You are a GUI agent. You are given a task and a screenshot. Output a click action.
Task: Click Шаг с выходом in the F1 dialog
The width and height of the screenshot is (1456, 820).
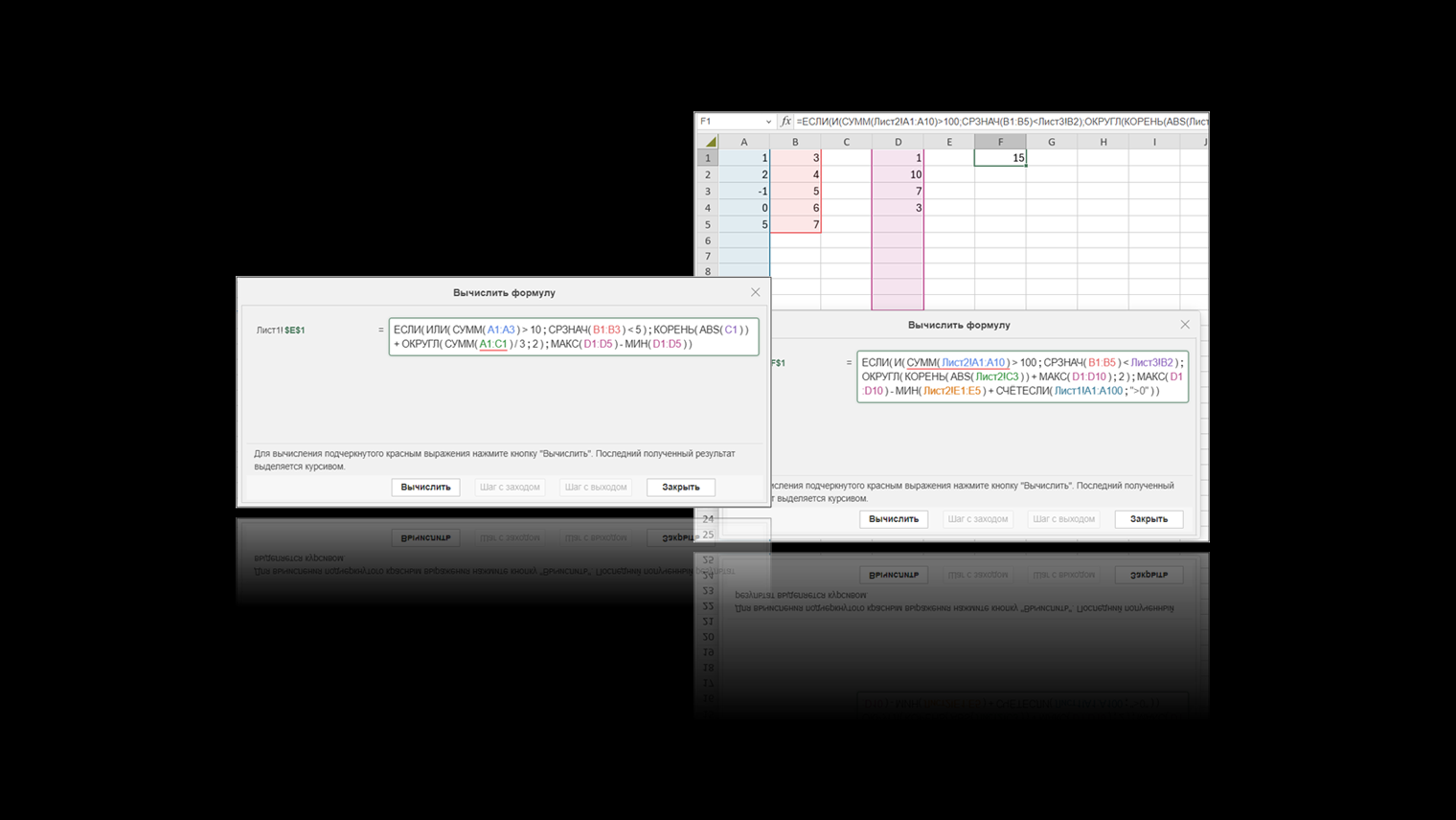click(x=1063, y=519)
